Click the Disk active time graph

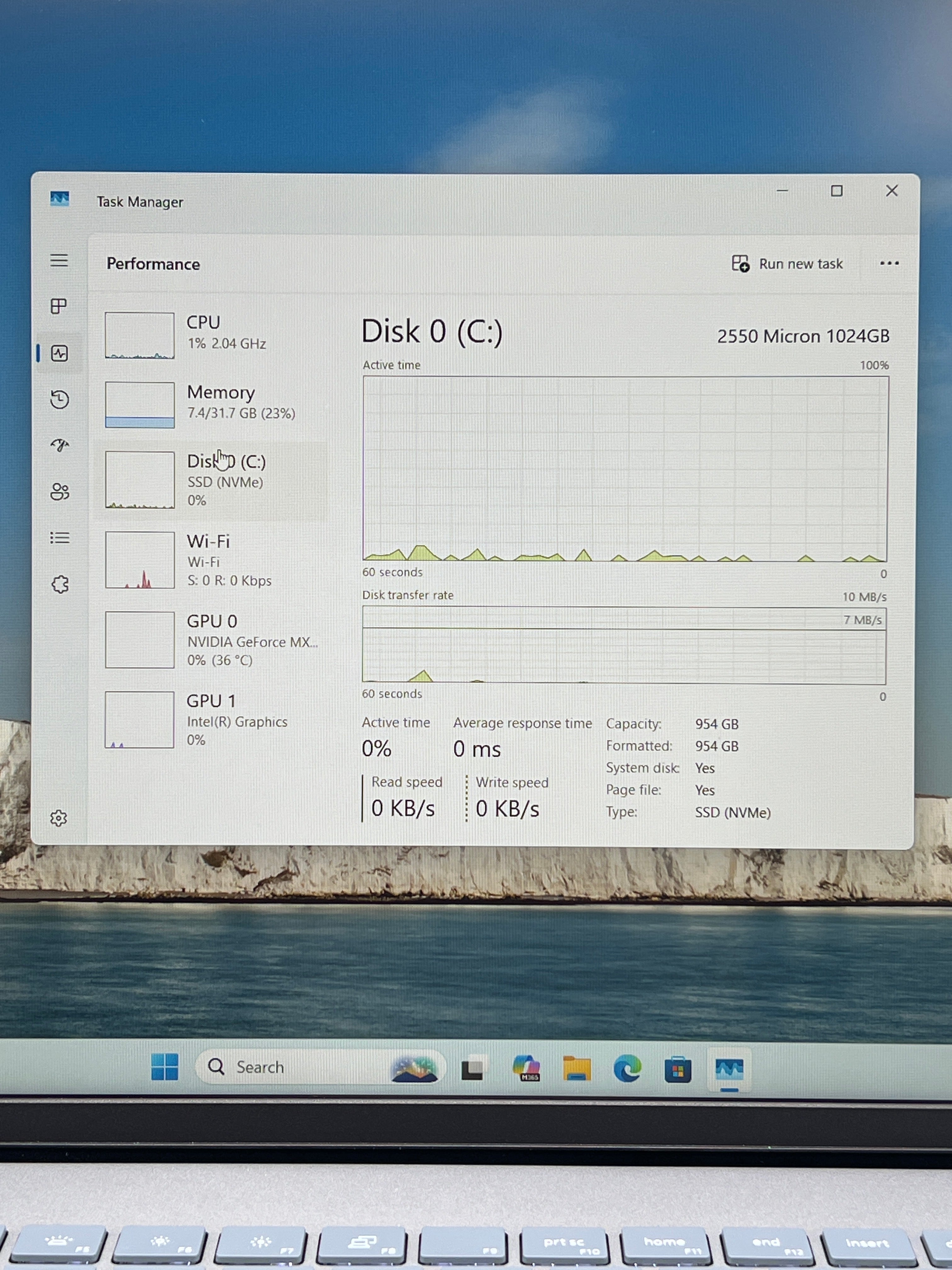click(x=626, y=468)
